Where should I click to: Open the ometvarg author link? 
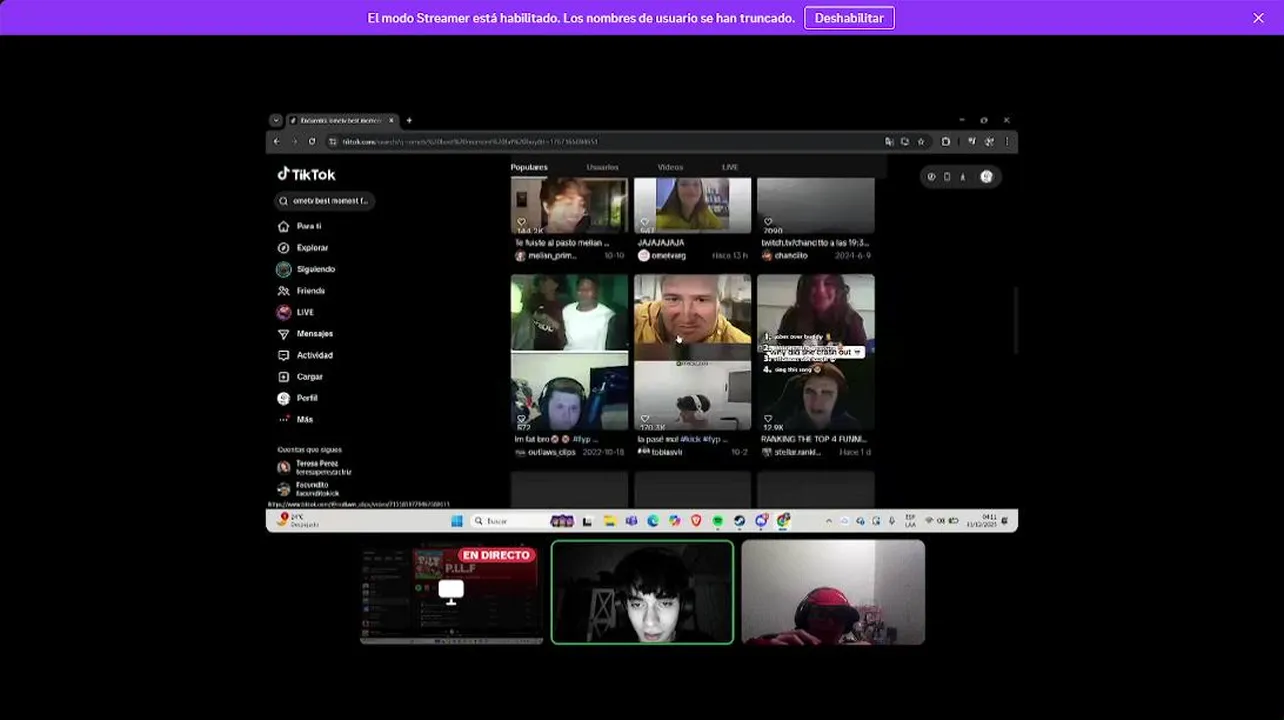coord(662,256)
